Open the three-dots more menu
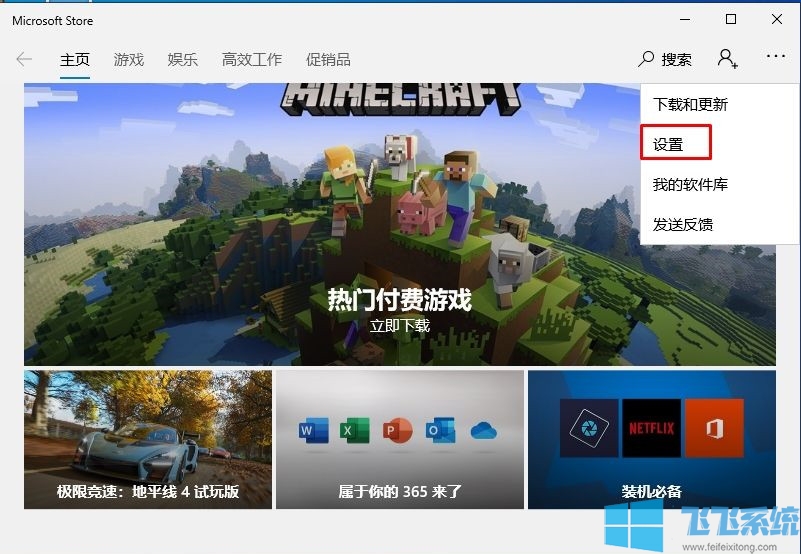Screen dimensions: 801x554 coord(776,58)
